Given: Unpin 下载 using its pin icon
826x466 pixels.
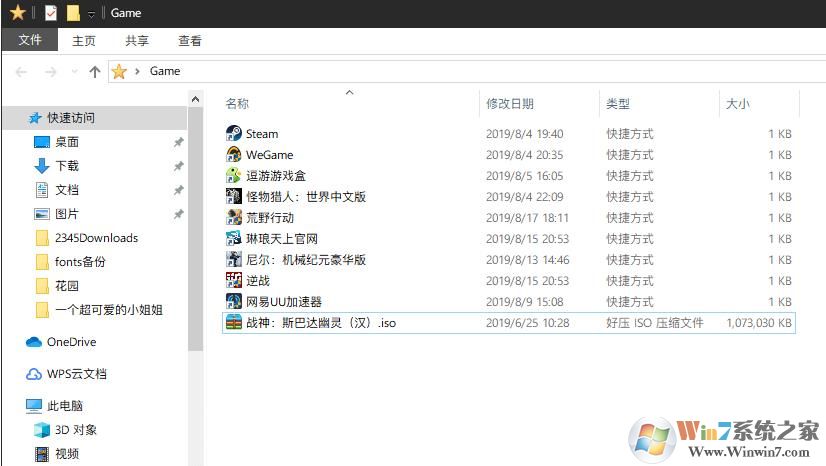Looking at the screenshot, I should click(x=179, y=166).
